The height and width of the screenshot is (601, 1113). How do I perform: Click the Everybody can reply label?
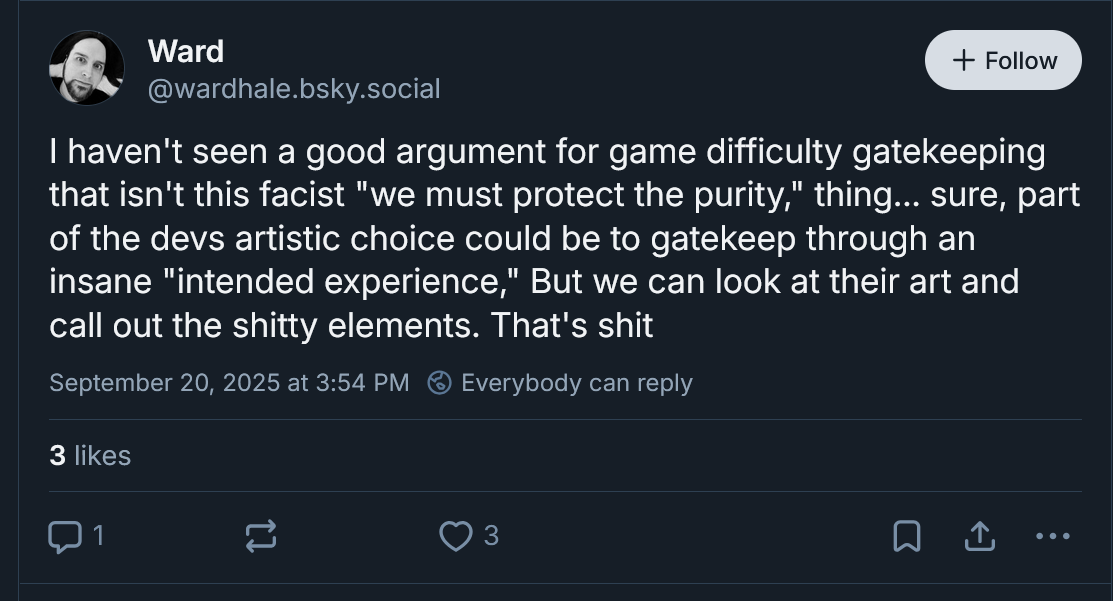pyautogui.click(x=576, y=383)
